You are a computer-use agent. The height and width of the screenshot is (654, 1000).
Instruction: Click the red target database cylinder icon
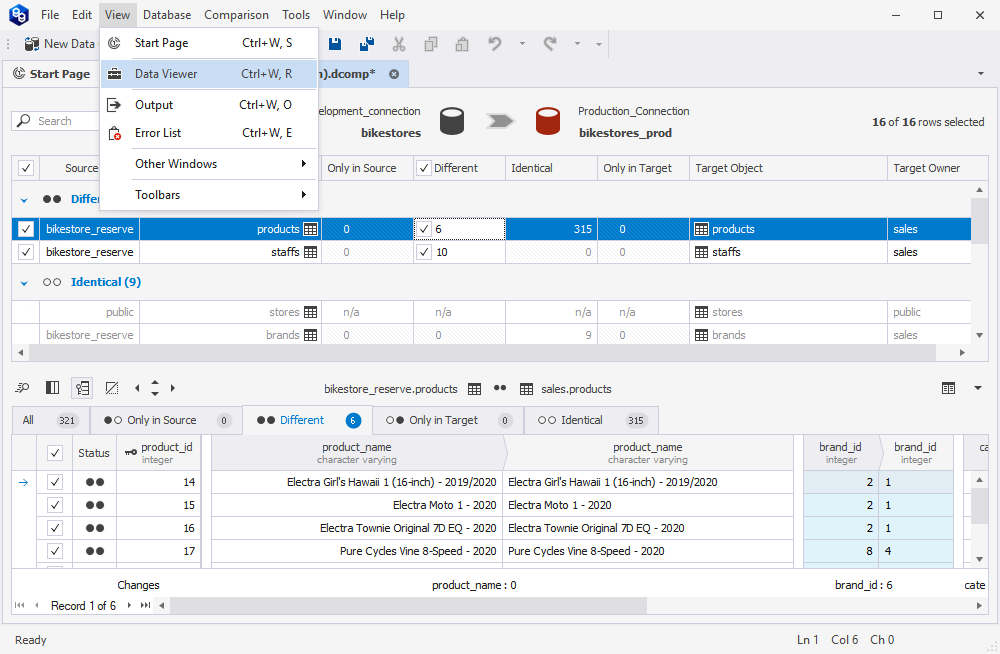(548, 121)
